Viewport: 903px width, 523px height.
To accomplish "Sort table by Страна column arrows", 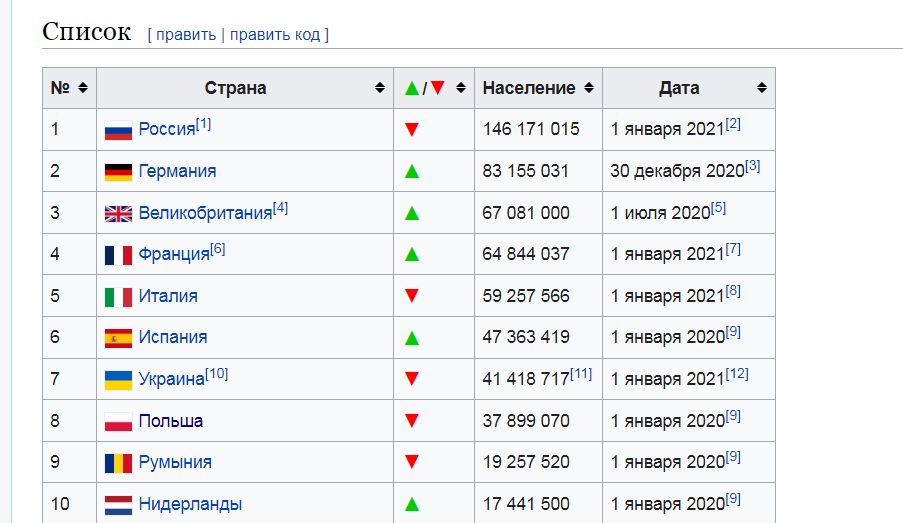I will coord(380,88).
